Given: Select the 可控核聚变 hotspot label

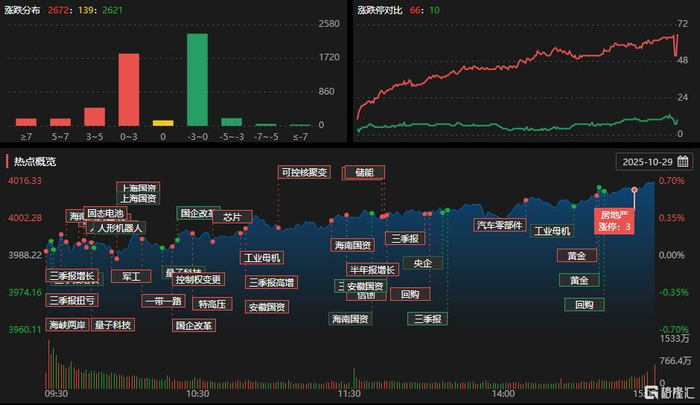Looking at the screenshot, I should point(304,172).
